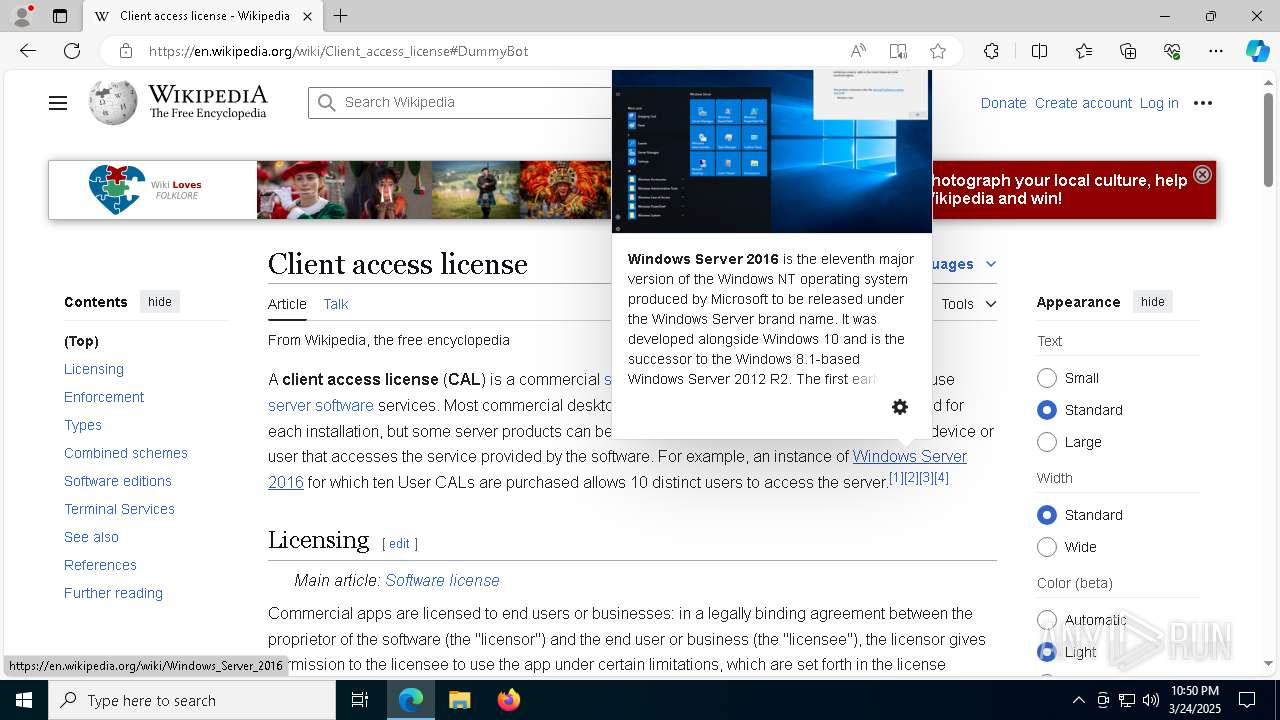This screenshot has height=720, width=1280.
Task: Jump to Enforcement in Contents
Action: click(x=104, y=397)
